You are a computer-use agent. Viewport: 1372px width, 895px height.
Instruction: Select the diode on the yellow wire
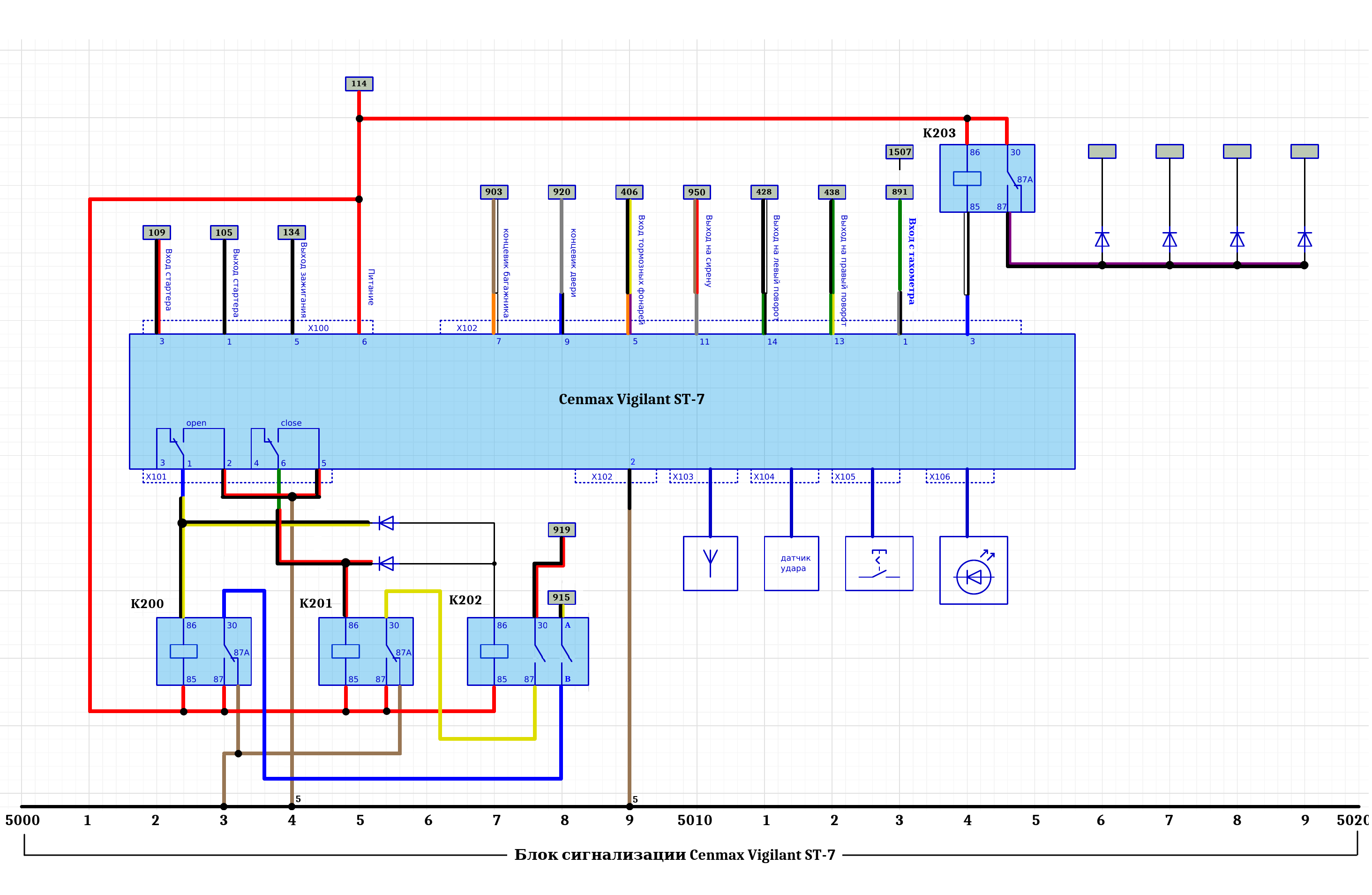point(387,524)
